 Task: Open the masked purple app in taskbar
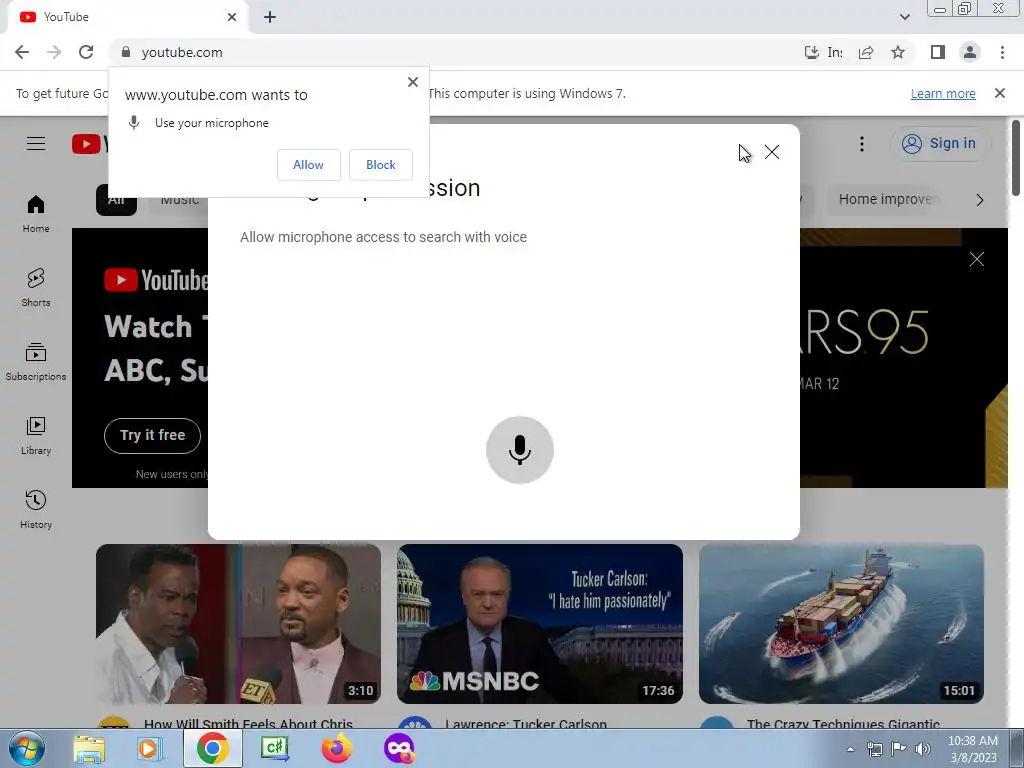[x=399, y=748]
